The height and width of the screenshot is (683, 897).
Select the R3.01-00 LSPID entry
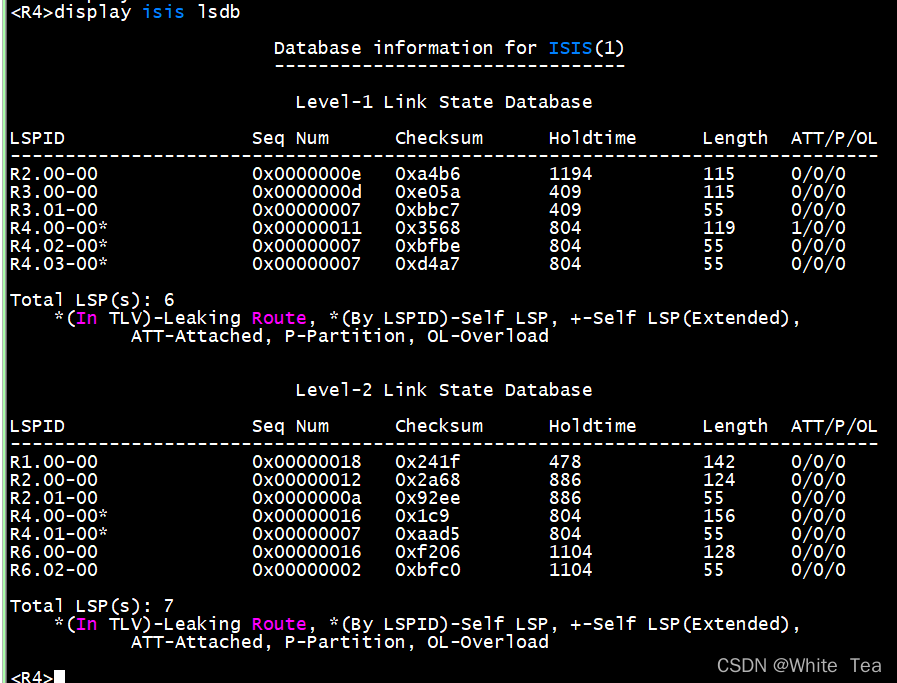[54, 210]
